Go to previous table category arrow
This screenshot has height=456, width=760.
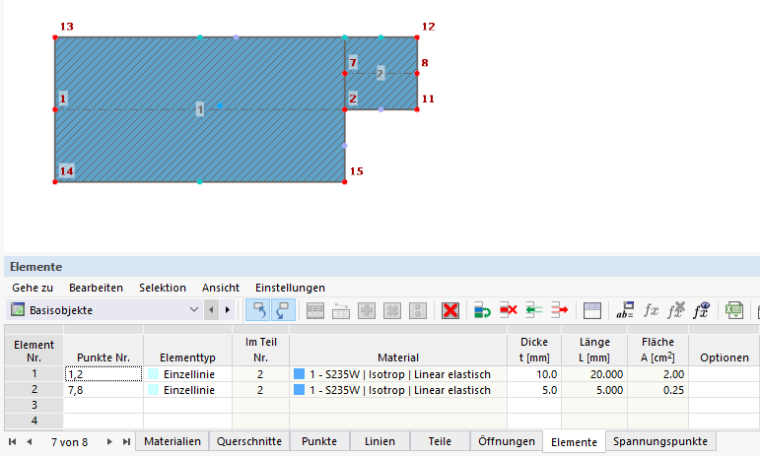pyautogui.click(x=211, y=310)
